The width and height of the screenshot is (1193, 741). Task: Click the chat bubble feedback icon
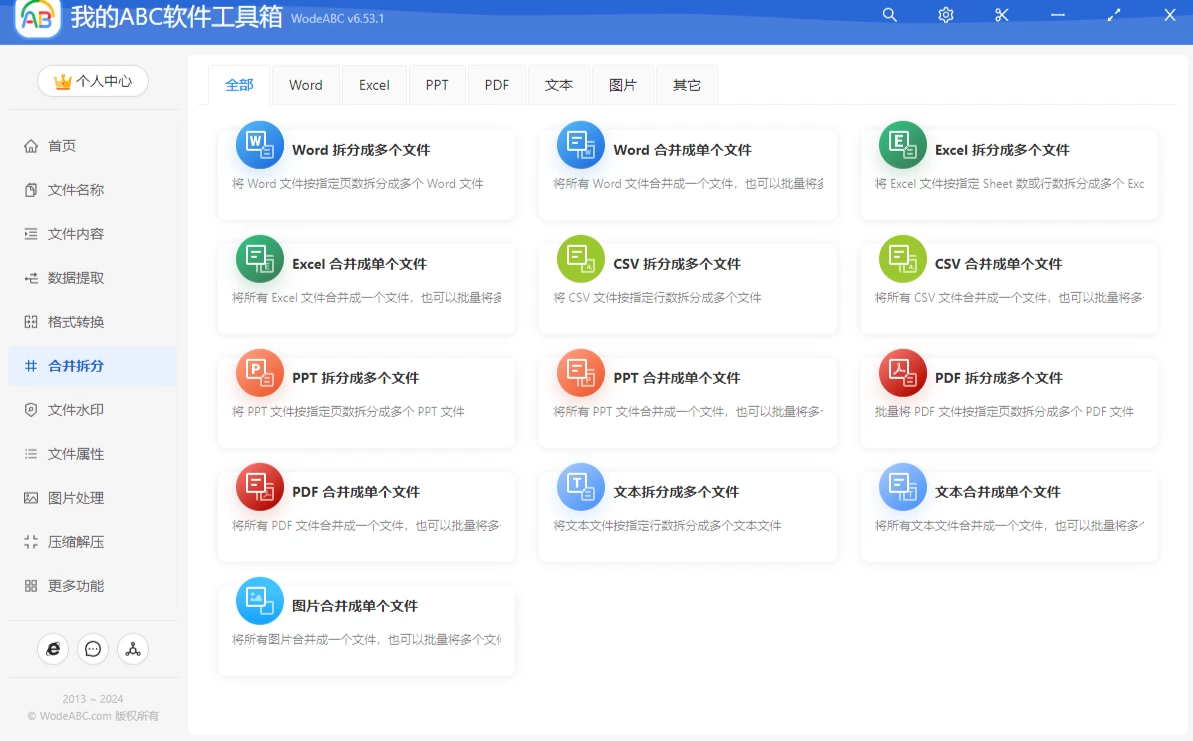93,649
